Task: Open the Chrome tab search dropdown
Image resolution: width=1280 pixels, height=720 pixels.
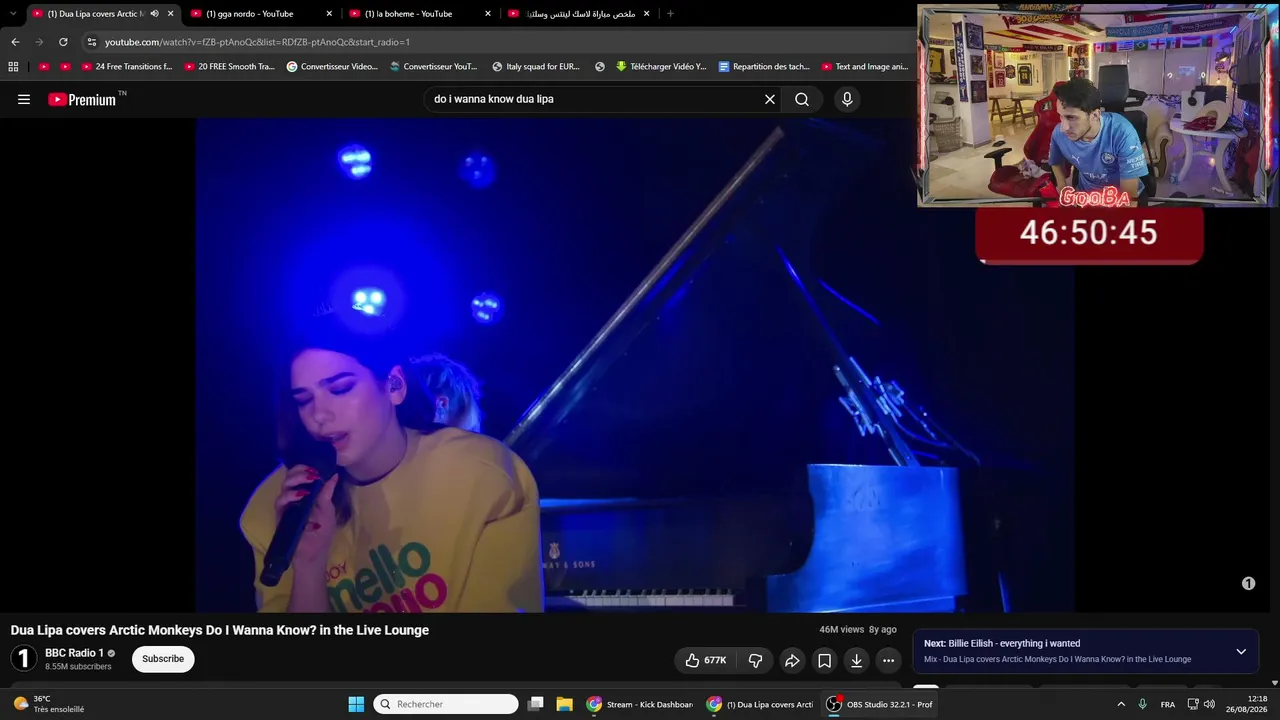Action: (x=12, y=14)
